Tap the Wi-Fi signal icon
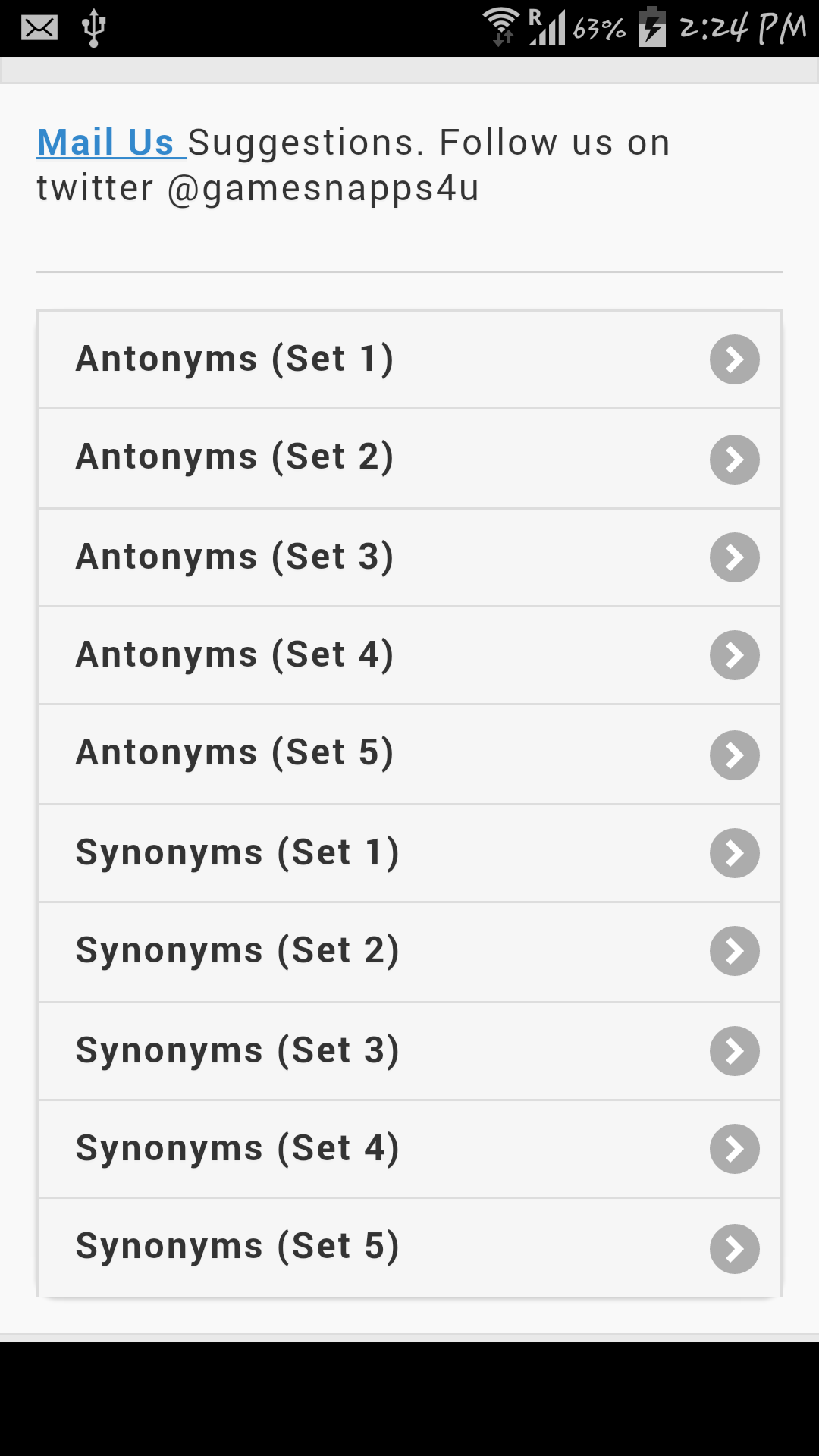 (x=501, y=27)
